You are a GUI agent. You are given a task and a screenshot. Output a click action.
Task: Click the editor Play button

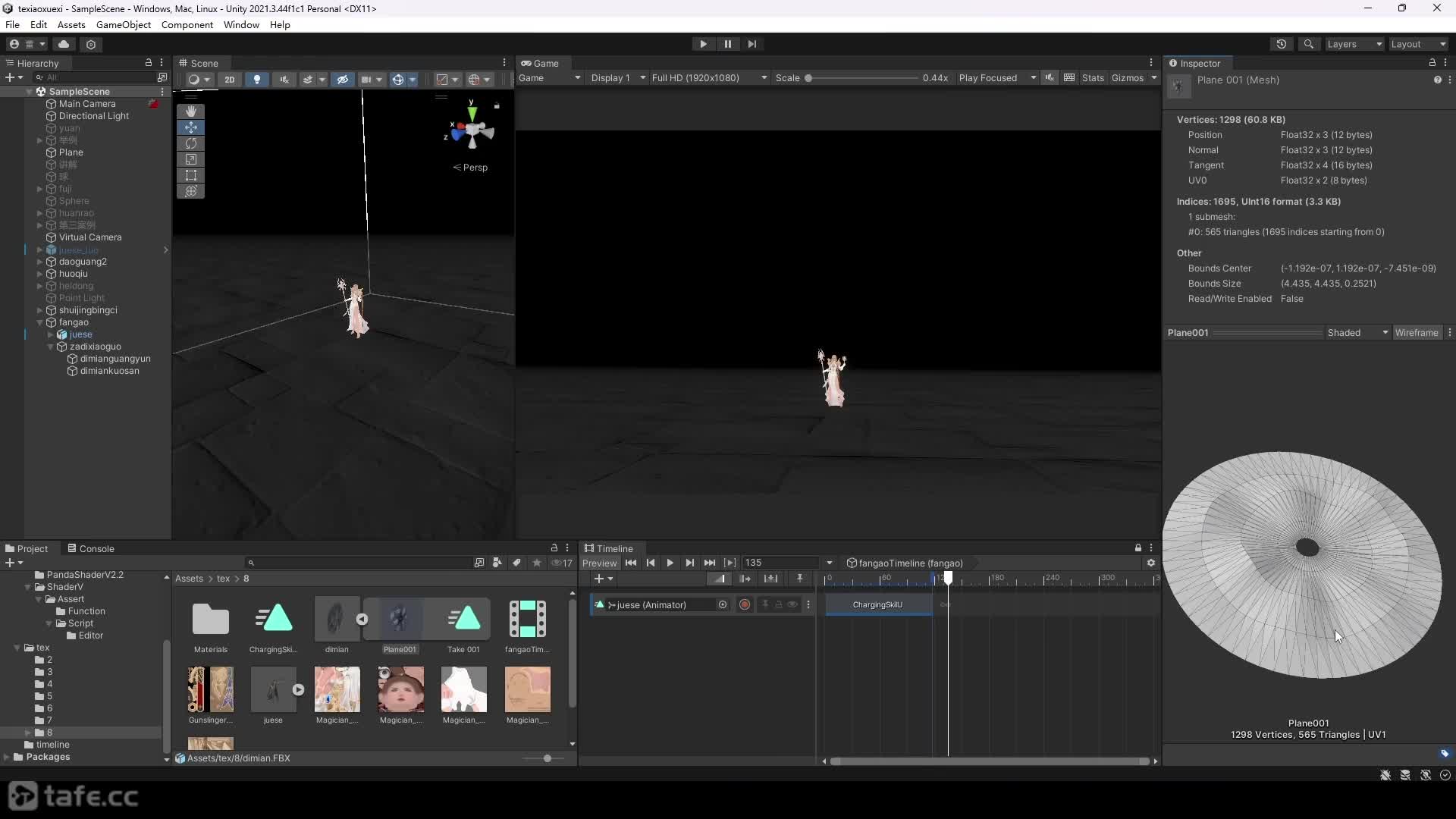[x=703, y=44]
